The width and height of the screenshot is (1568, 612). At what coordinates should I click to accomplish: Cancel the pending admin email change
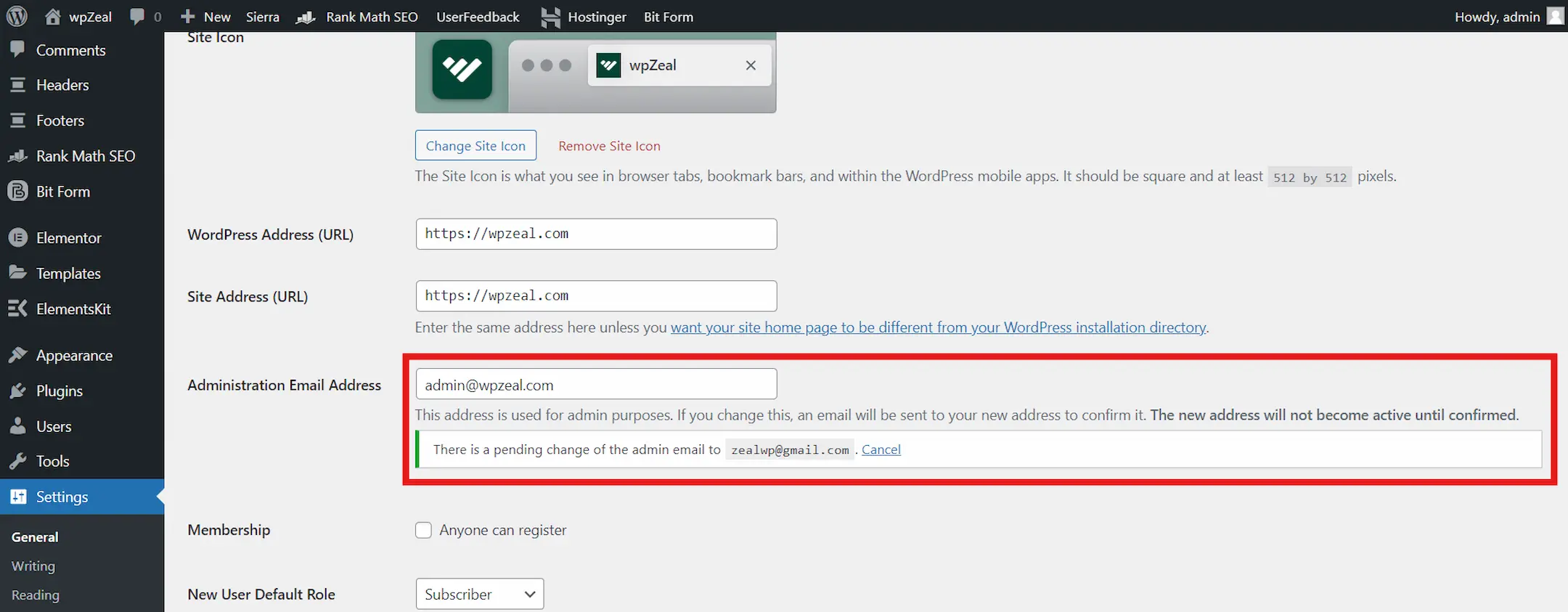pos(881,449)
